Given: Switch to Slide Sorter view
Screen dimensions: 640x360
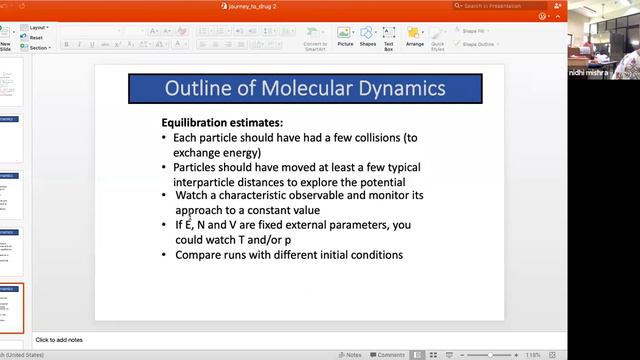Looking at the screenshot, I should click(433, 355).
